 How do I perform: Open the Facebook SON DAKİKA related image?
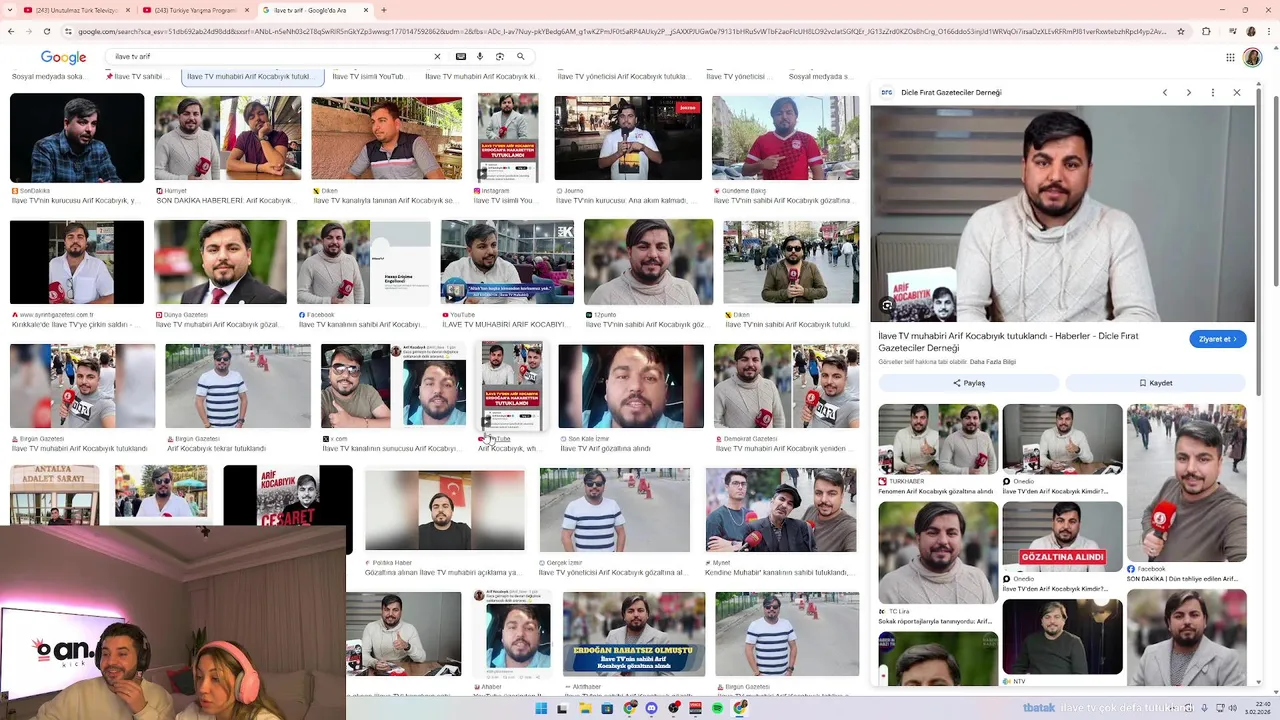coord(1186,482)
